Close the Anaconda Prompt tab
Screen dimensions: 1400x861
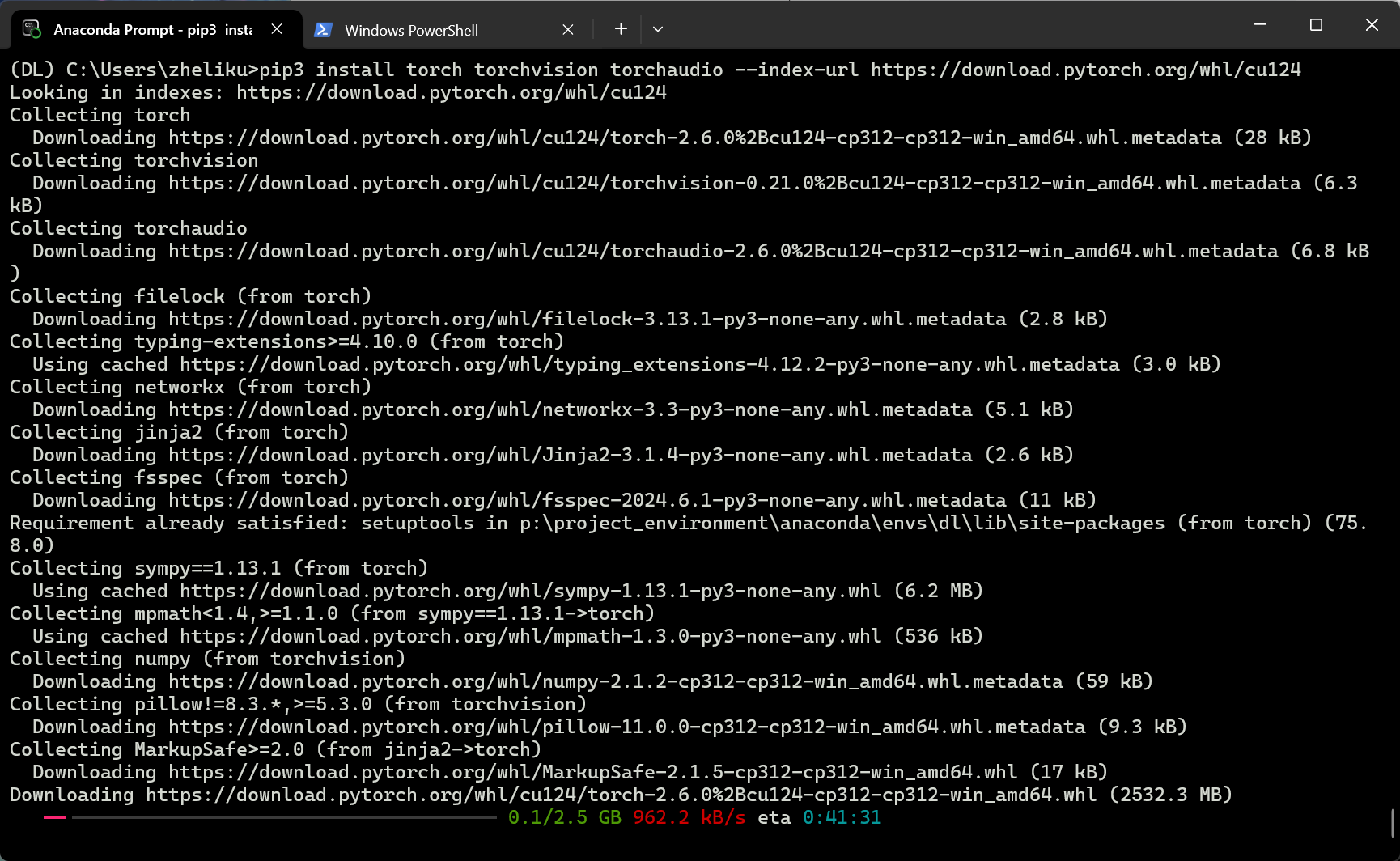(x=277, y=29)
